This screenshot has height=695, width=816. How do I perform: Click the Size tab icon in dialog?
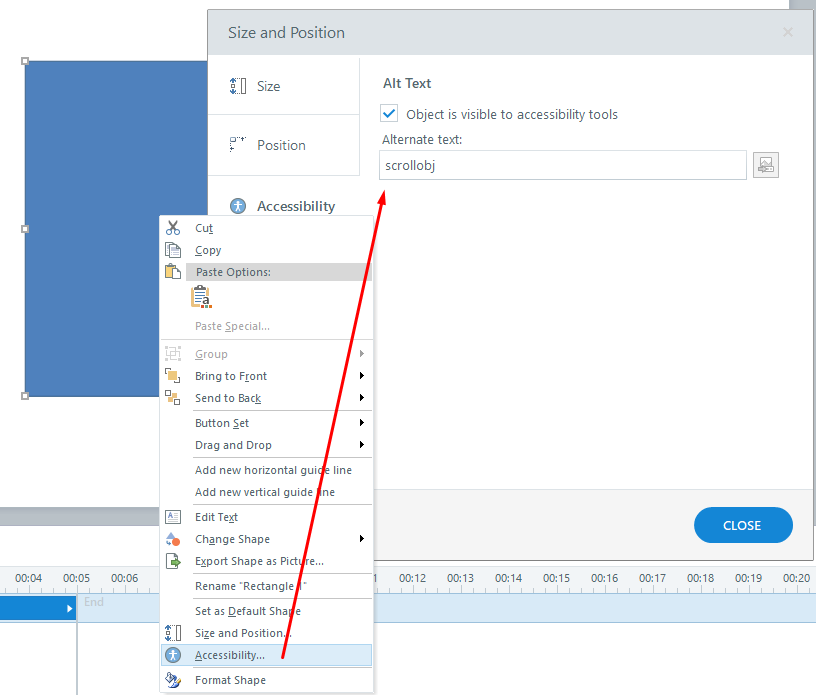click(x=238, y=86)
